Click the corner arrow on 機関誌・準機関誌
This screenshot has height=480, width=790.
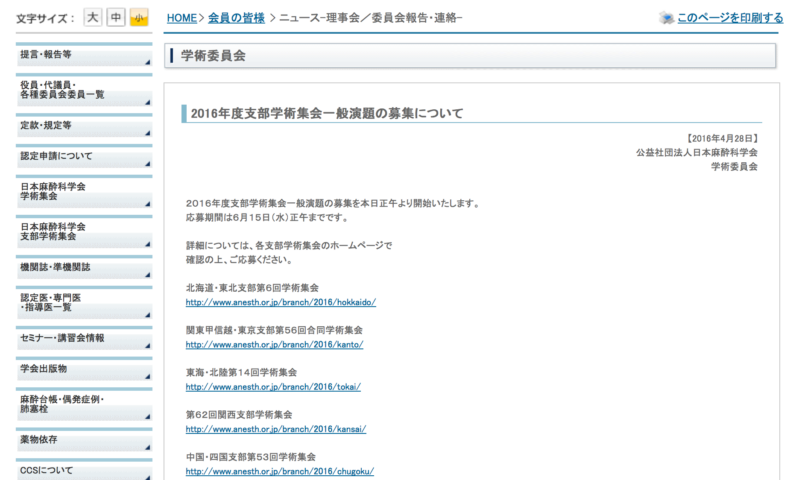[148, 275]
